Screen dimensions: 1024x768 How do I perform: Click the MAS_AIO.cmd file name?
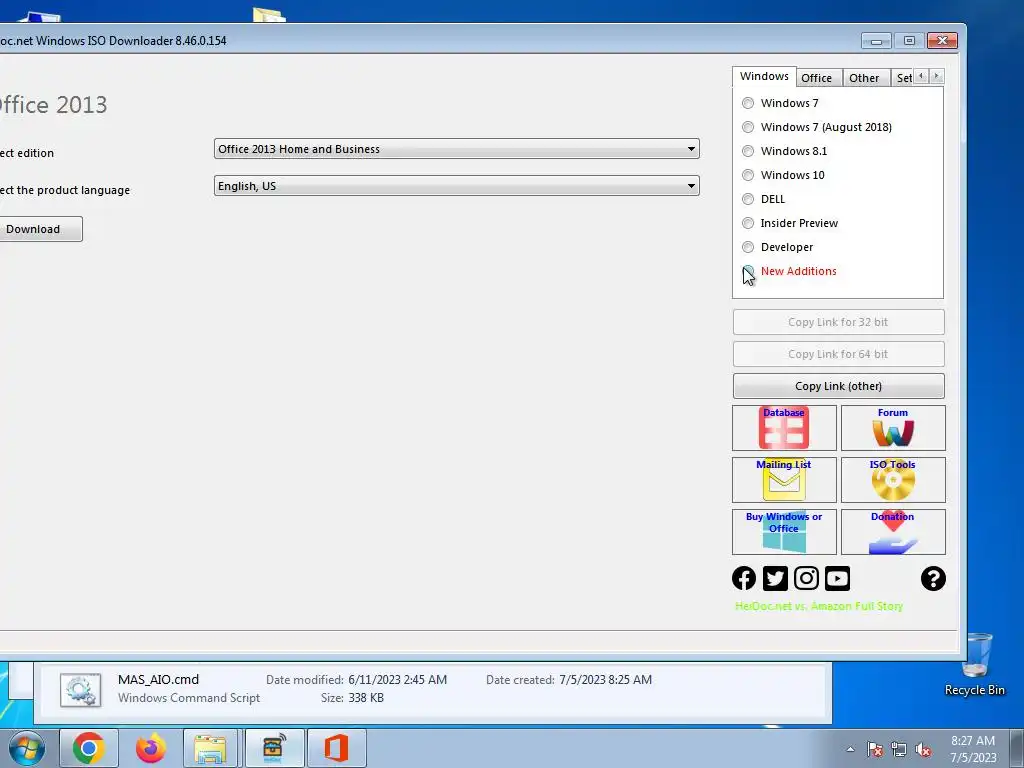[159, 680]
